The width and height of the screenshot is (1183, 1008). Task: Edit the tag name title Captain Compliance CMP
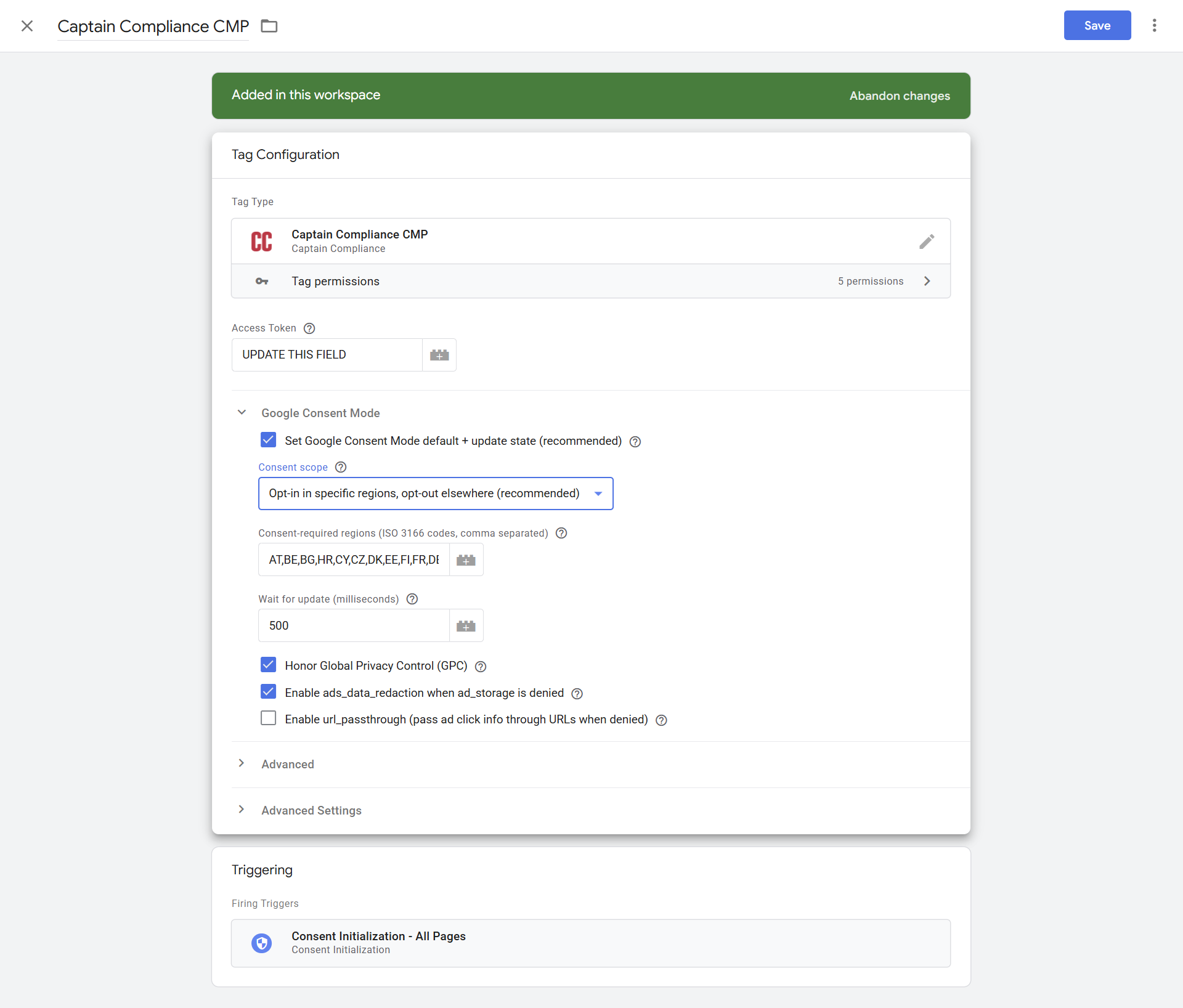153,26
